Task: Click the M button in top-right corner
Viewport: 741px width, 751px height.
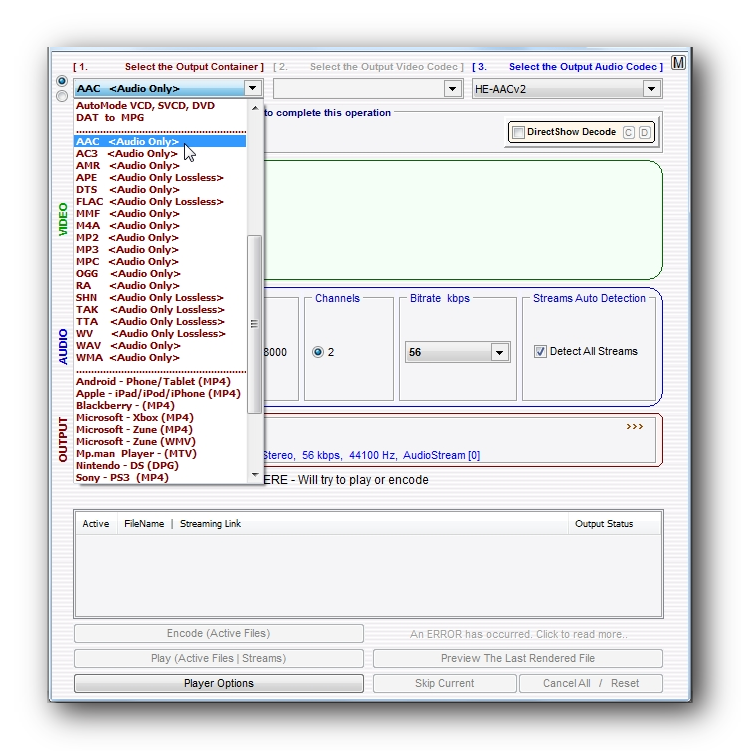Action: click(x=678, y=63)
